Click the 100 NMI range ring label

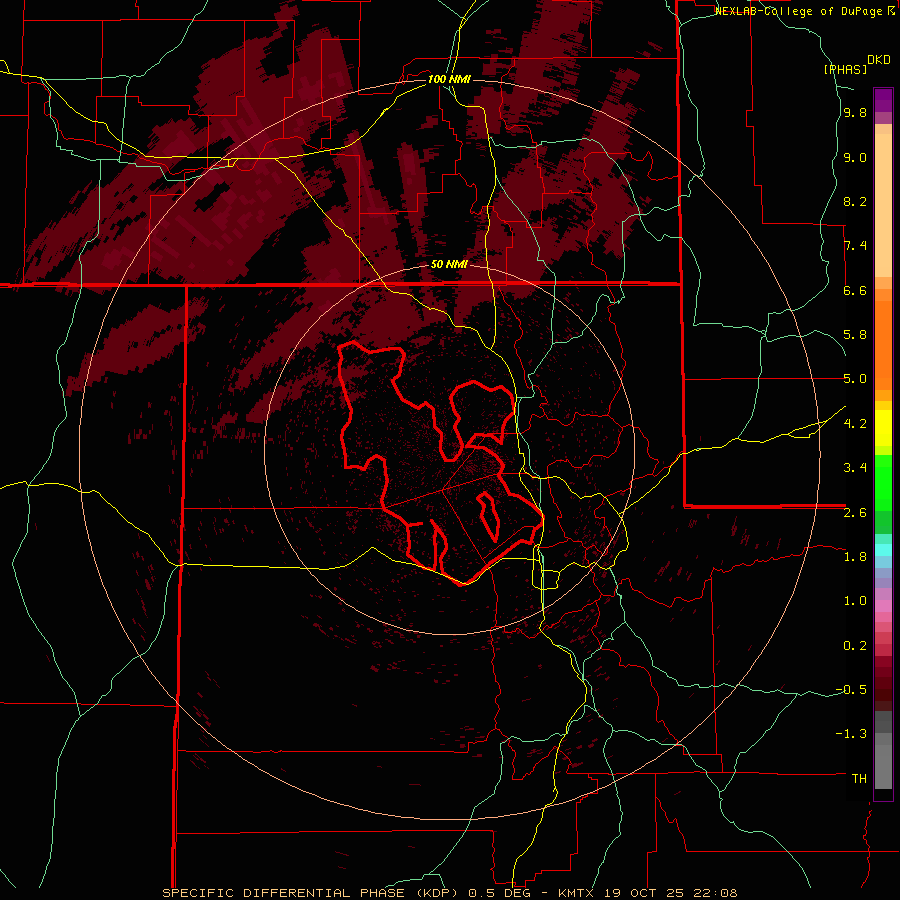[449, 79]
